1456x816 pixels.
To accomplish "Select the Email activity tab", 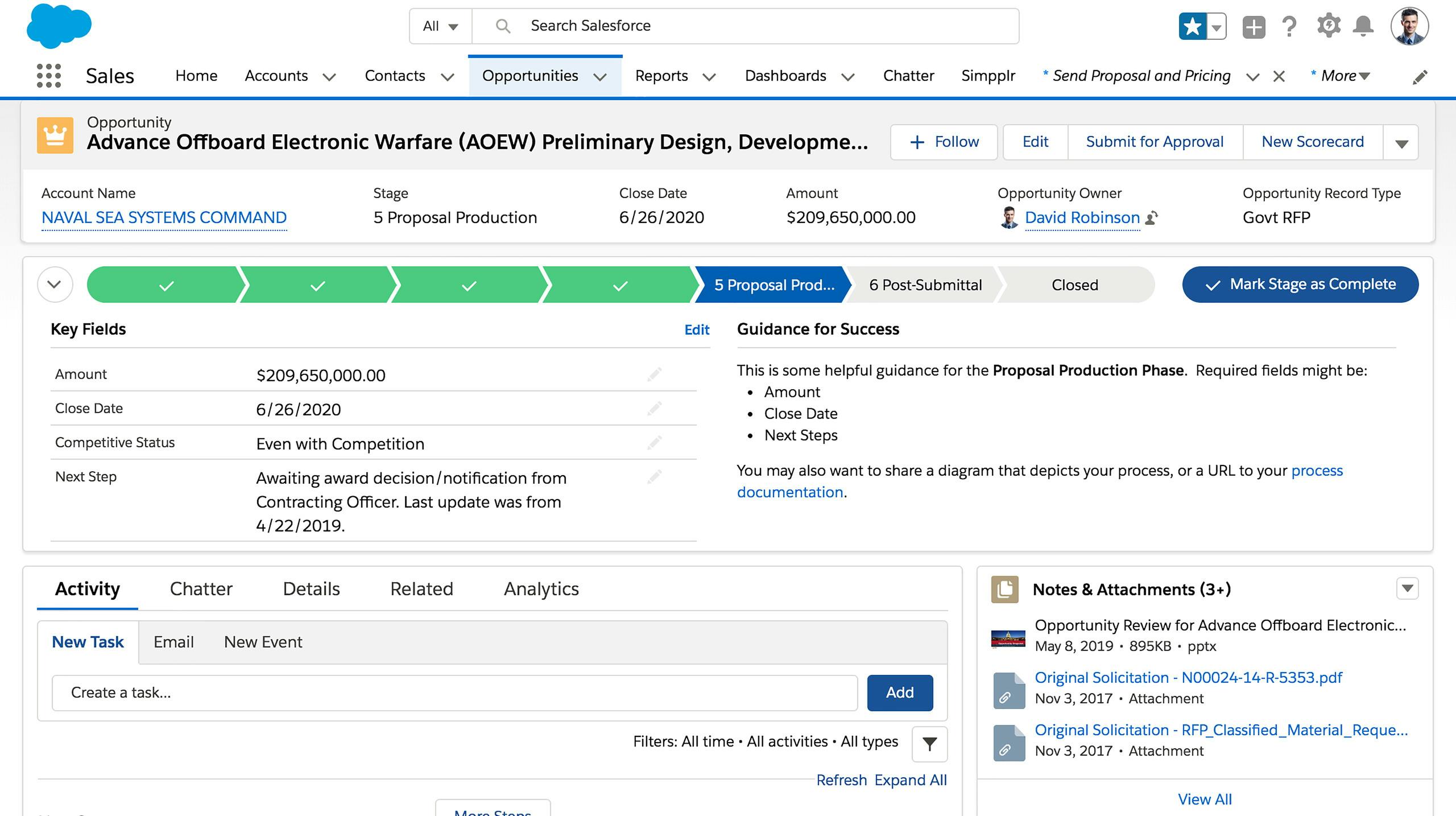I will tap(173, 642).
